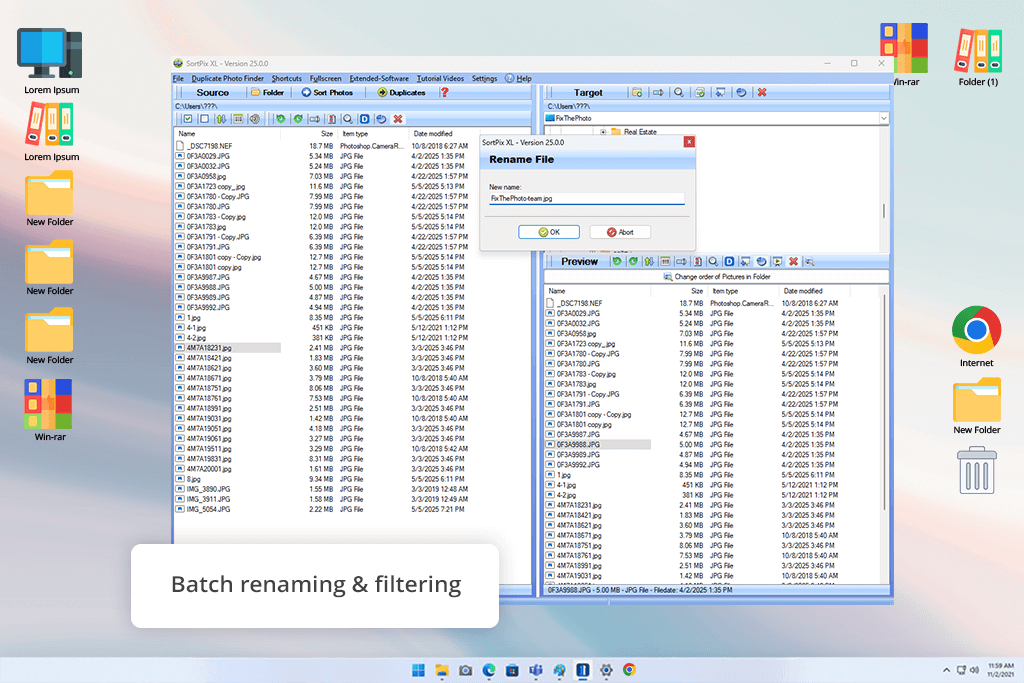Click Abort in Rename File dialog
The width and height of the screenshot is (1024, 683).
(620, 232)
